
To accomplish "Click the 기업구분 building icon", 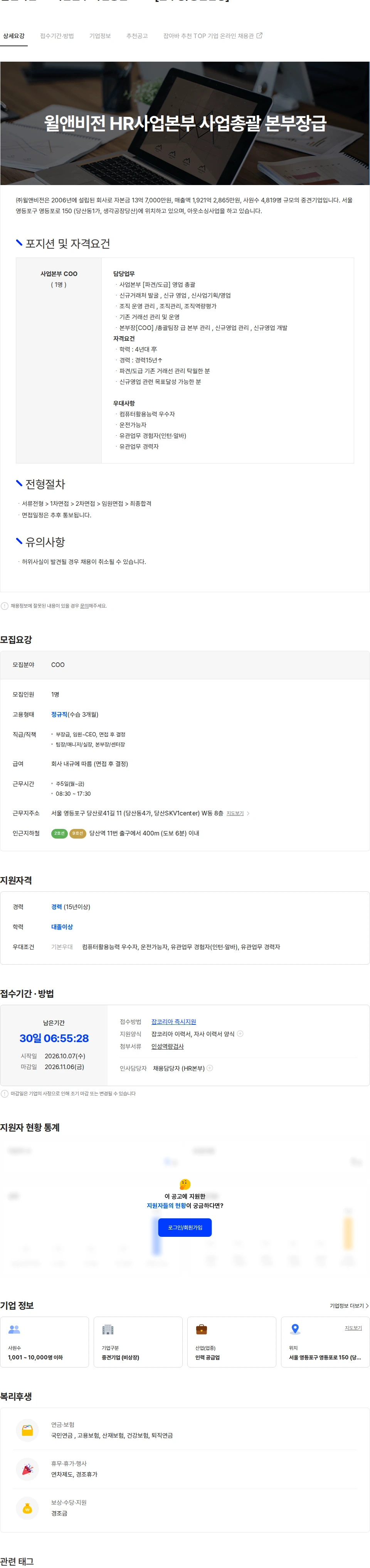I will (108, 1329).
